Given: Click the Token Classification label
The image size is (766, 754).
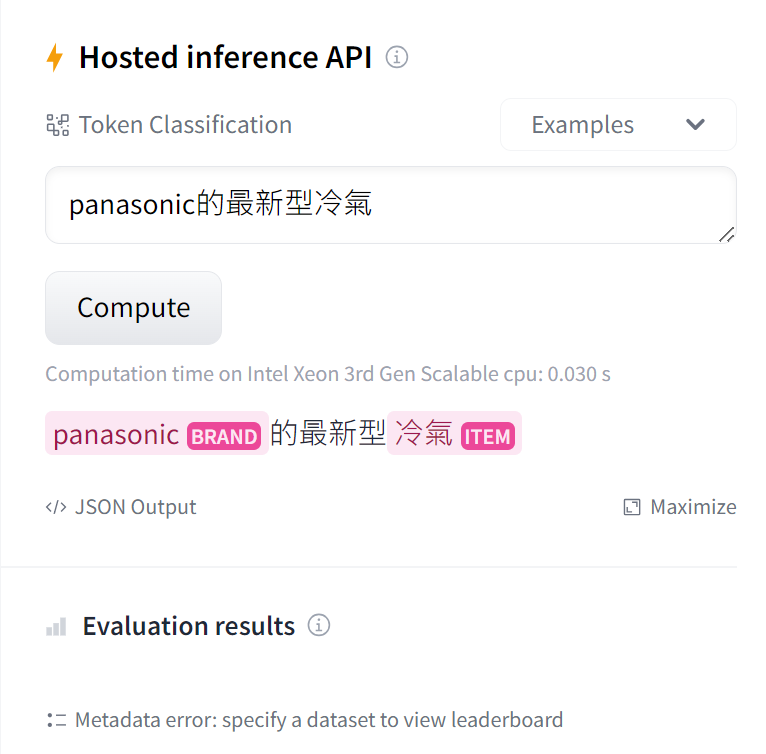Looking at the screenshot, I should click(185, 125).
